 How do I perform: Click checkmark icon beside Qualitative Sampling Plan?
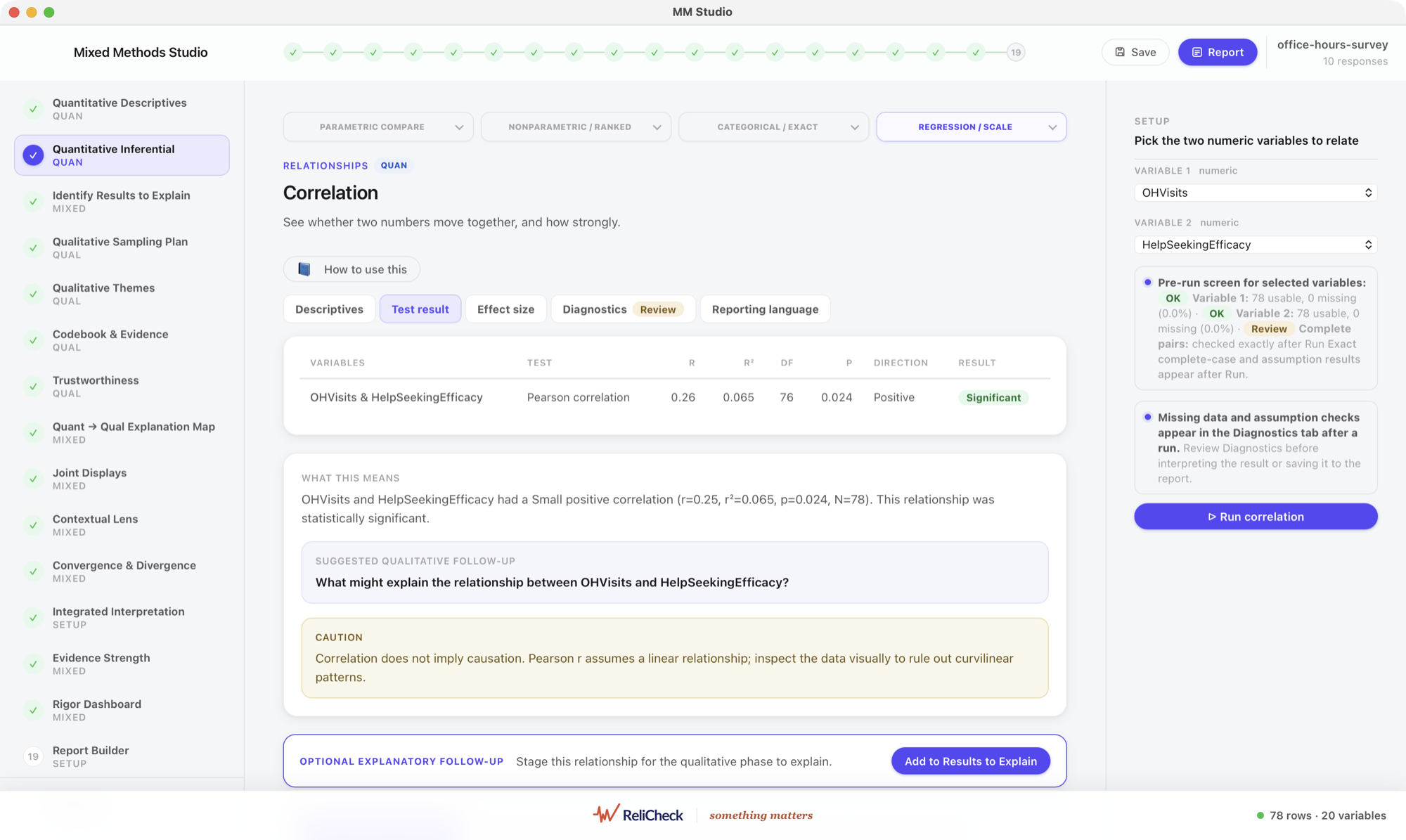(33, 248)
